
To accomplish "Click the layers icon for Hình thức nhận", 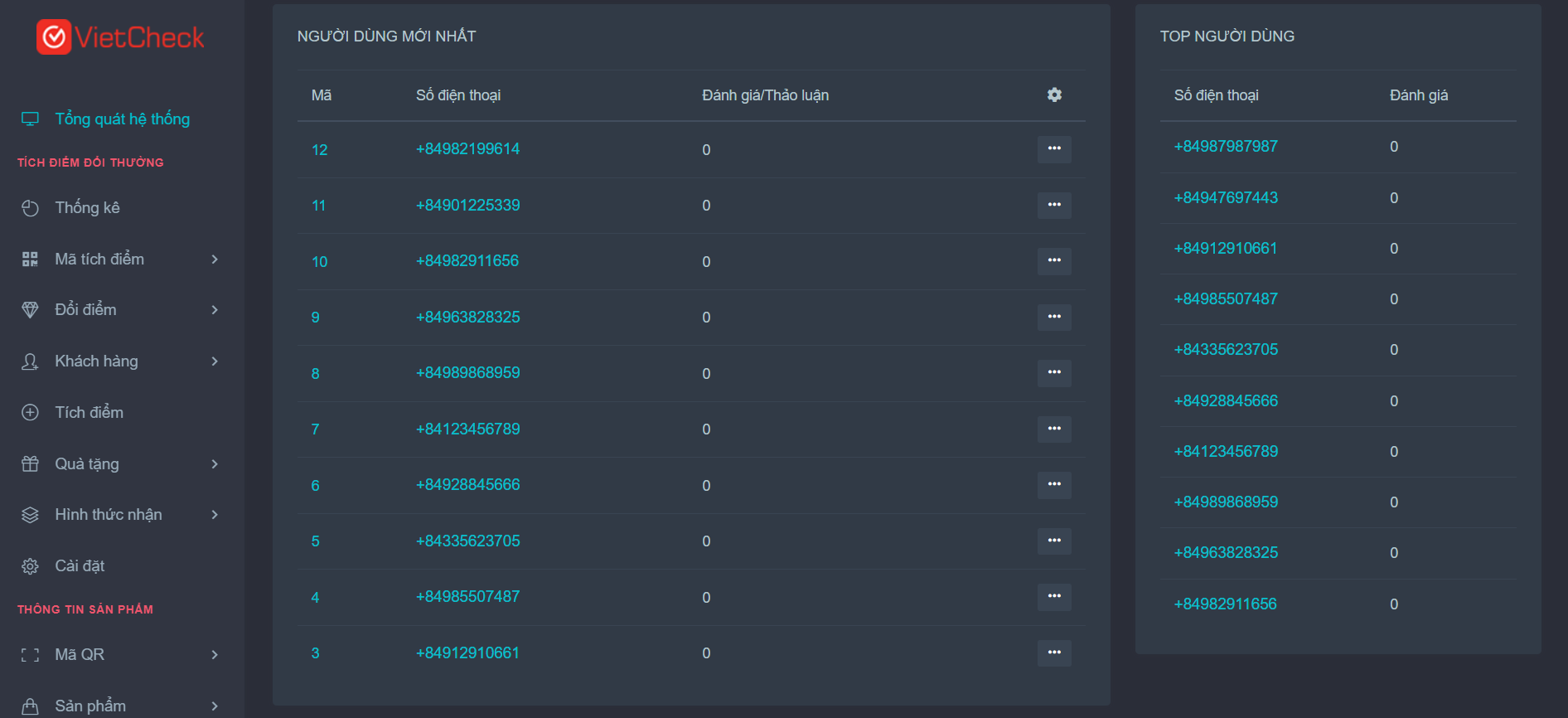I will click(30, 515).
